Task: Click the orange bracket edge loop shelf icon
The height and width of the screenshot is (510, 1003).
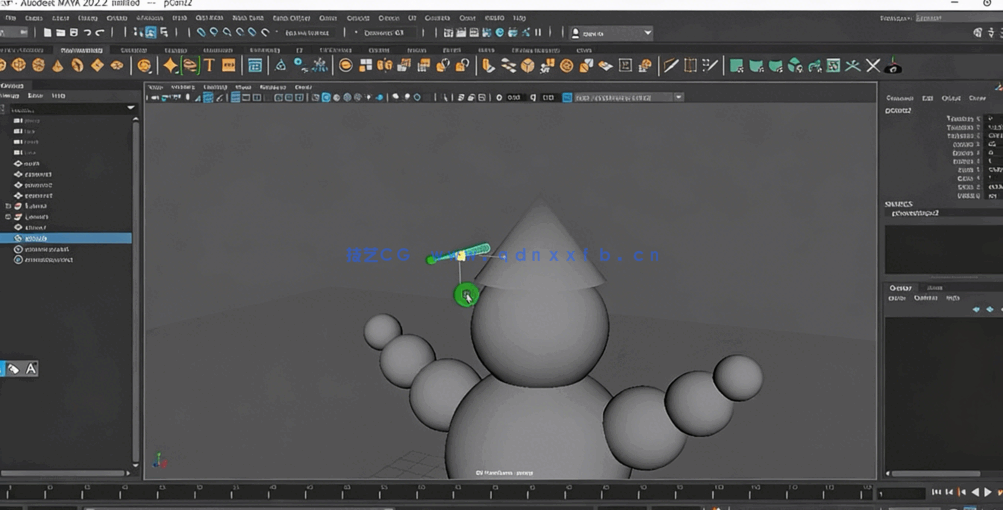Action: coord(690,65)
